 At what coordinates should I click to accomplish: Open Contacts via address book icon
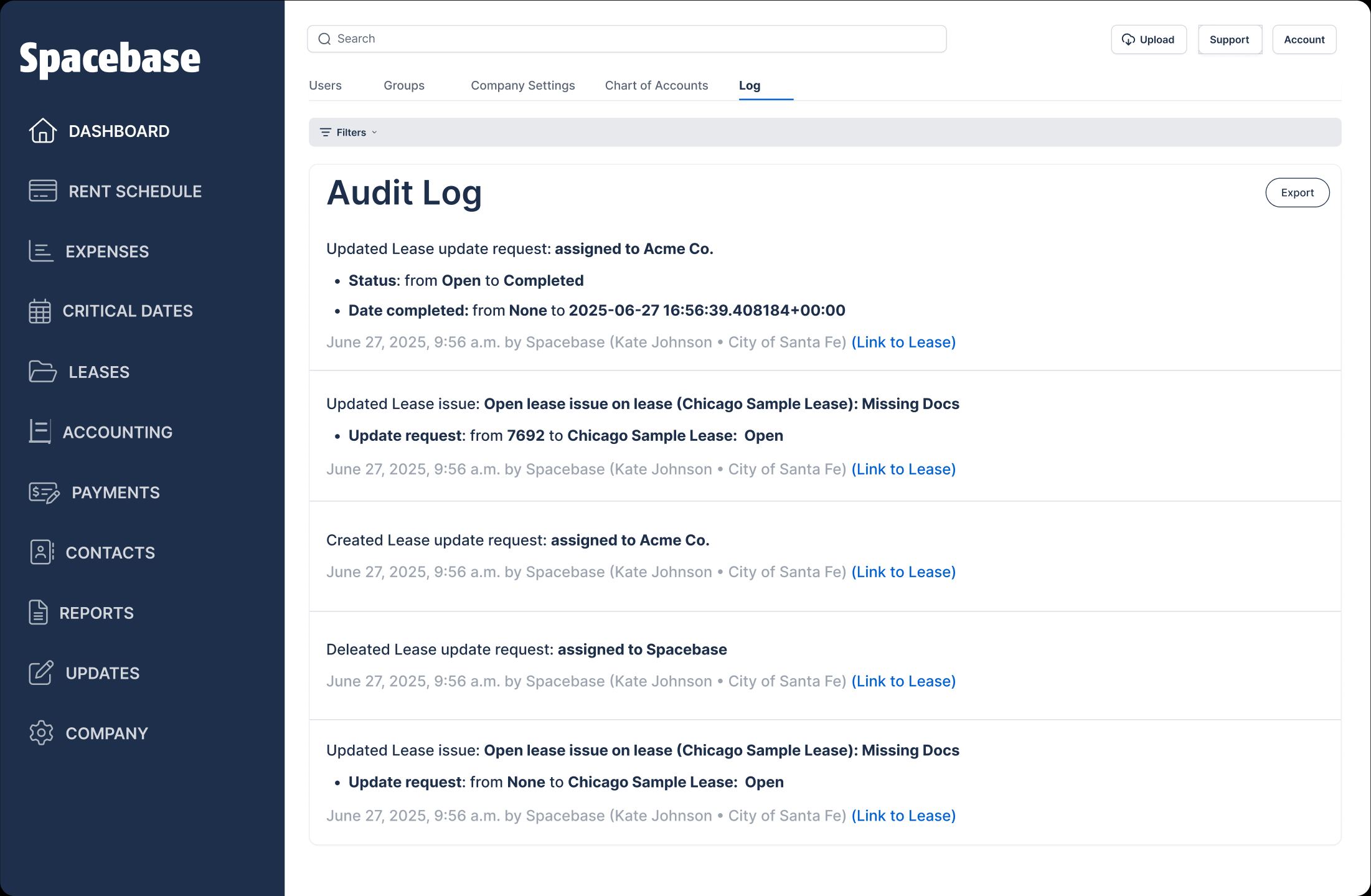[41, 552]
